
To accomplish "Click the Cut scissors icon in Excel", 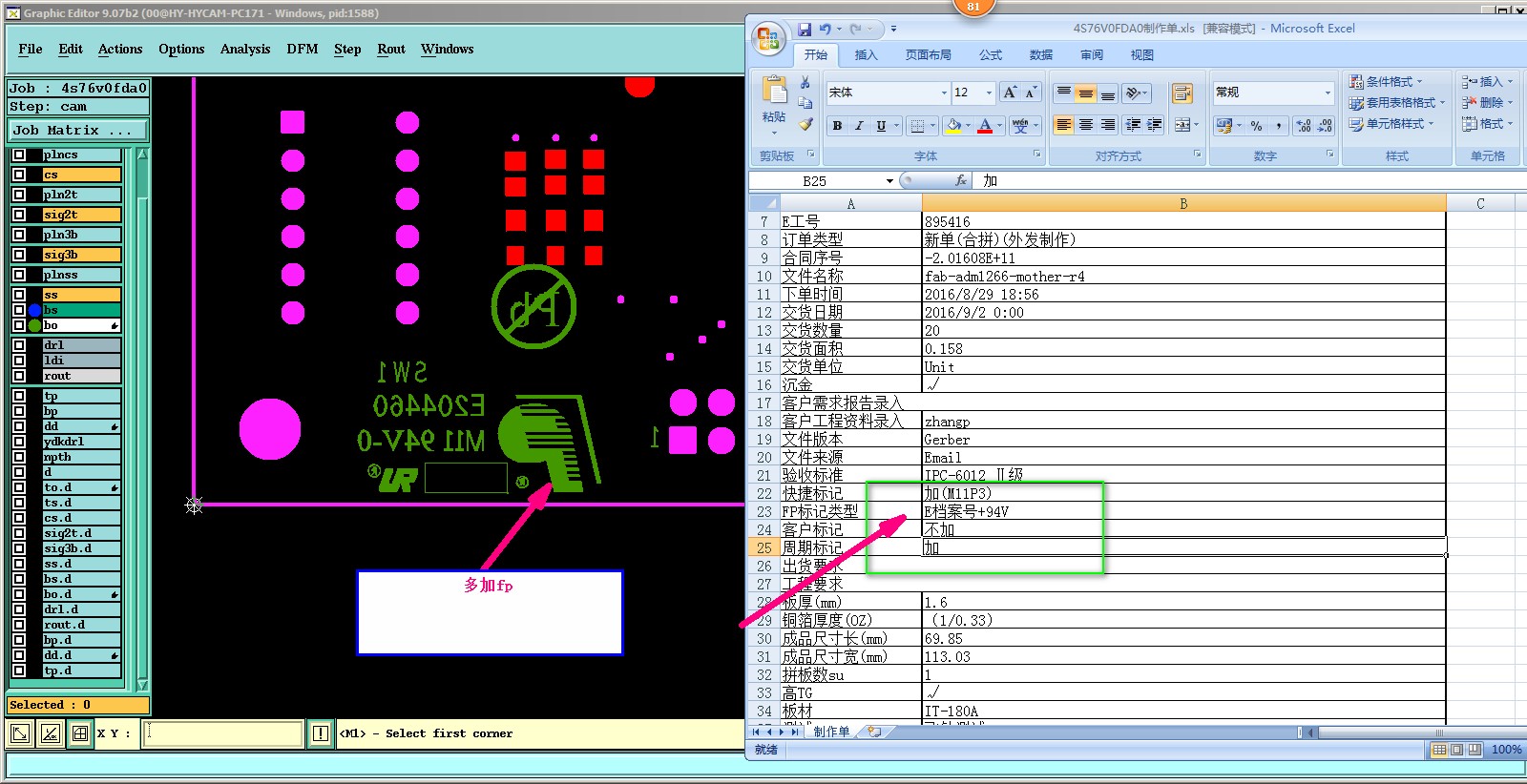I will (805, 83).
